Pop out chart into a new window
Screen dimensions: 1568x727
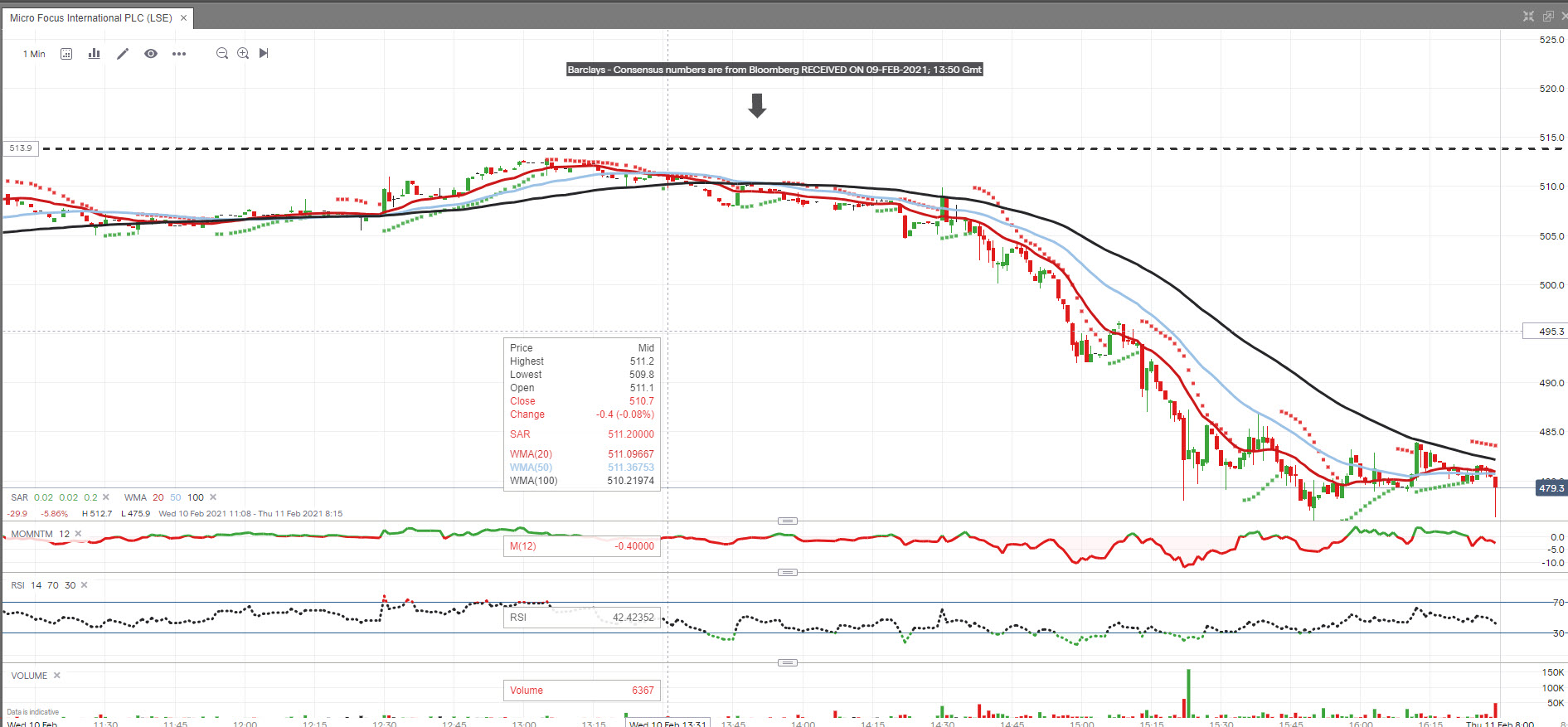1548,17
